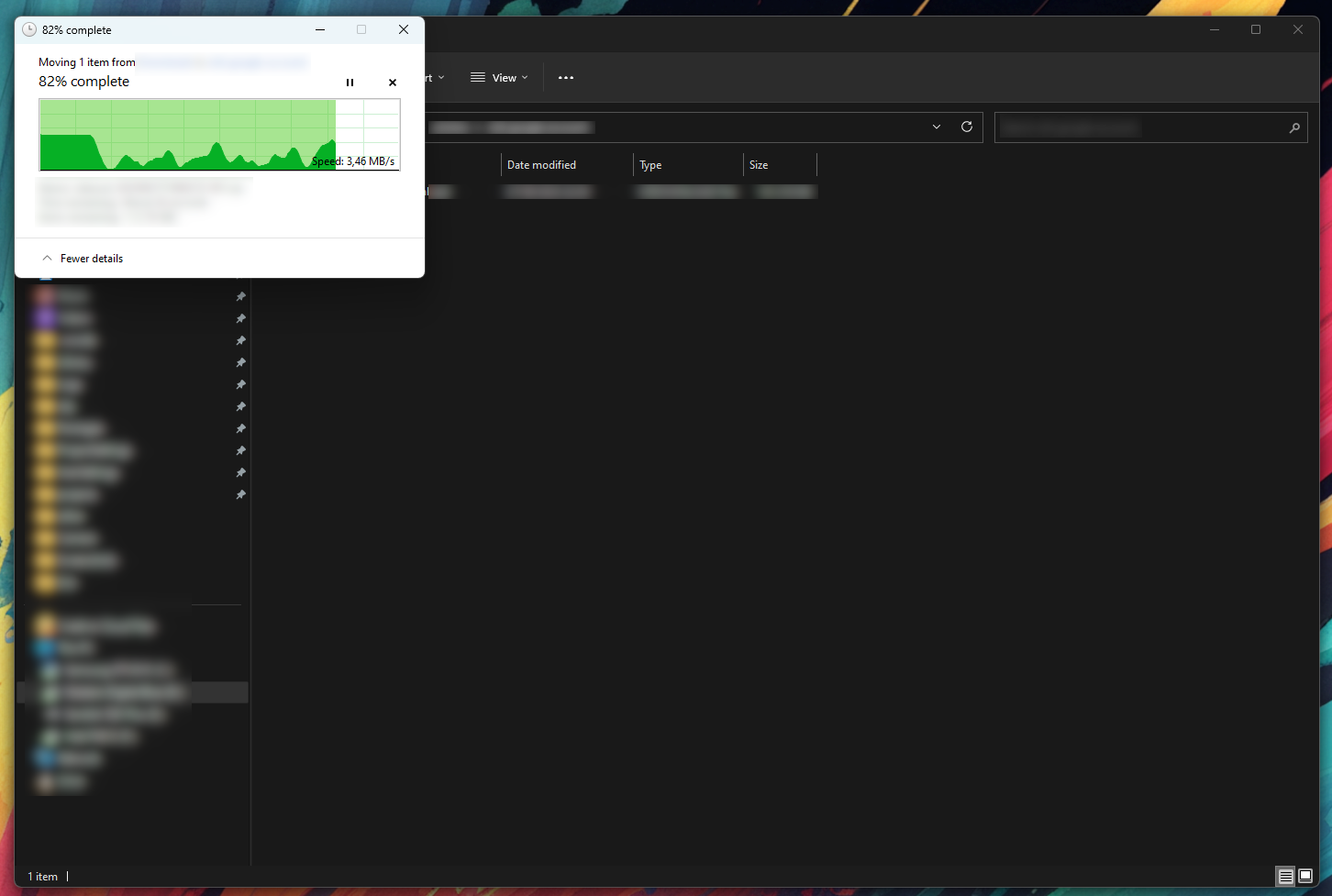Click the search magnifier icon

pyautogui.click(x=1294, y=127)
